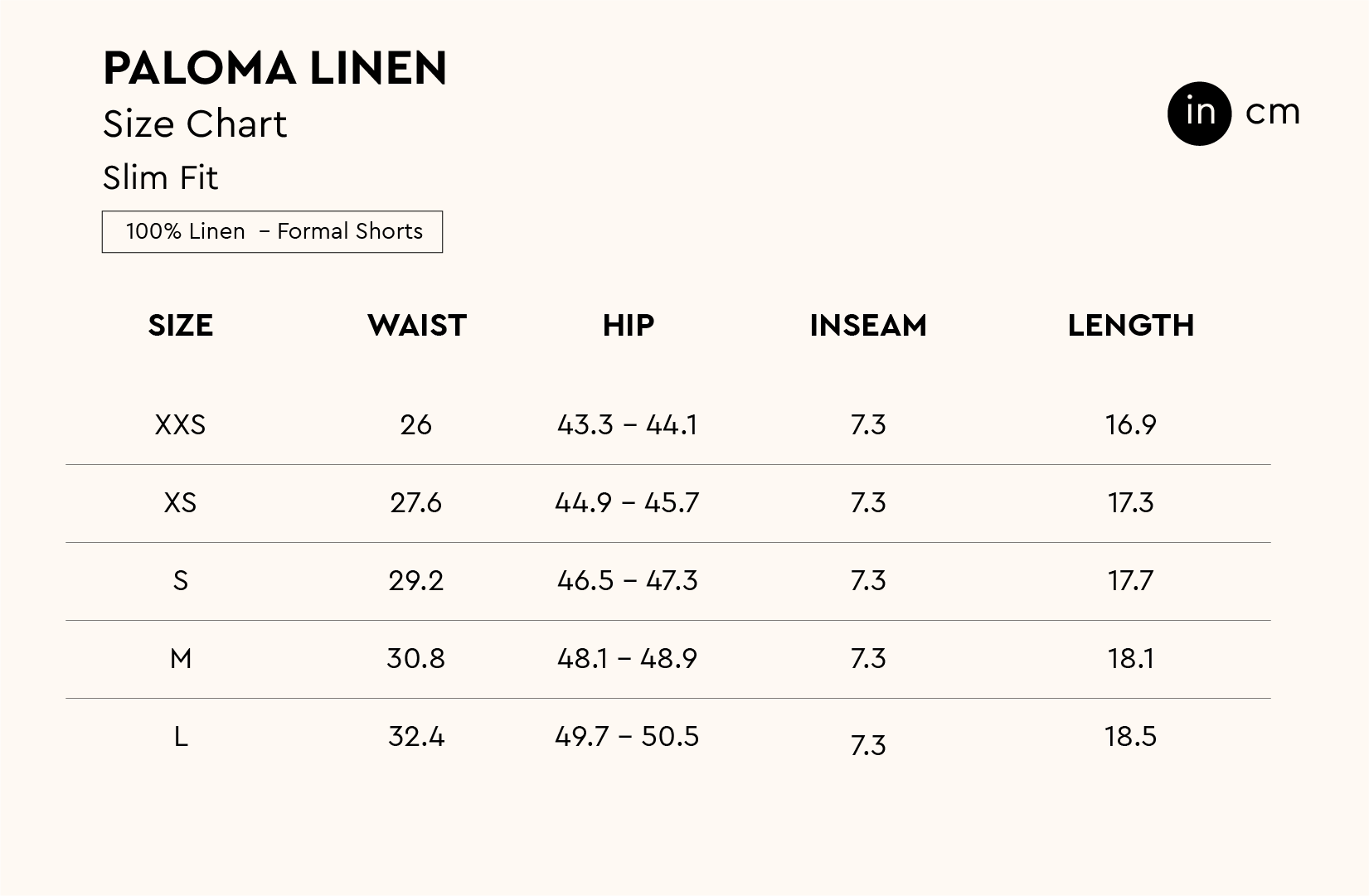1369x896 pixels.
Task: Click the WAIST column header
Action: (x=417, y=326)
